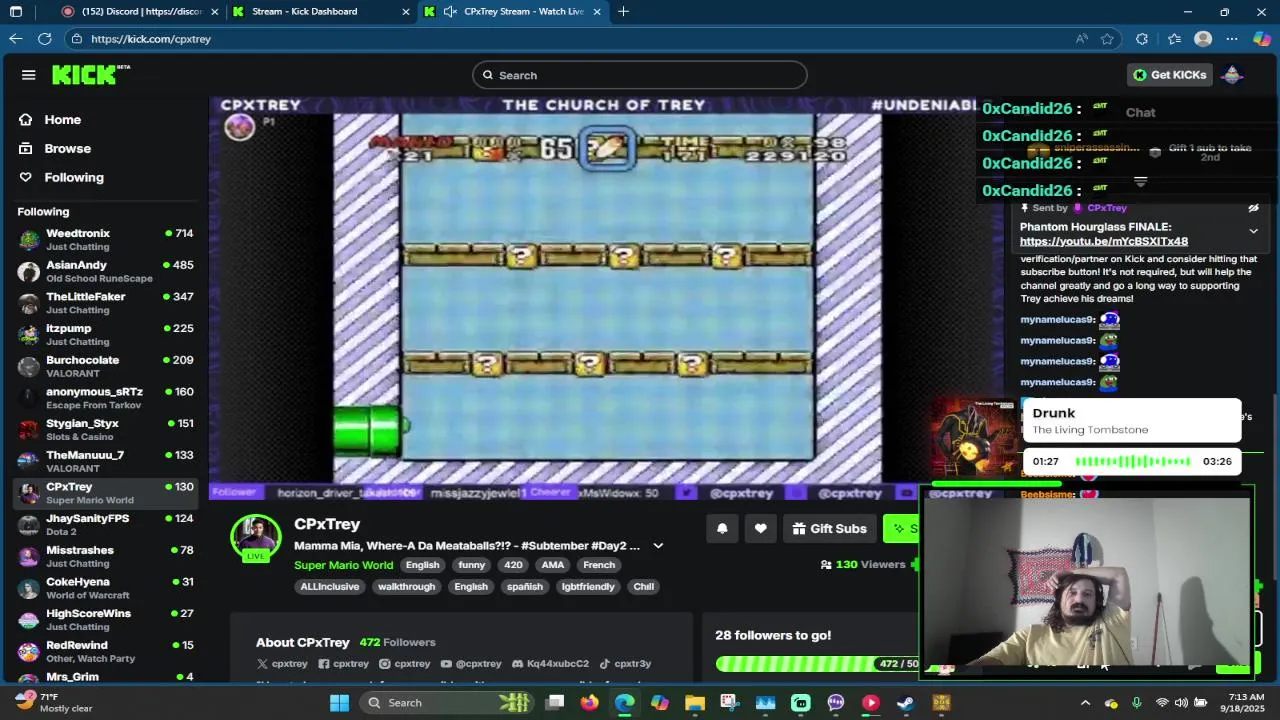Open the browser extensions icon
The image size is (1280, 720).
tap(1142, 39)
